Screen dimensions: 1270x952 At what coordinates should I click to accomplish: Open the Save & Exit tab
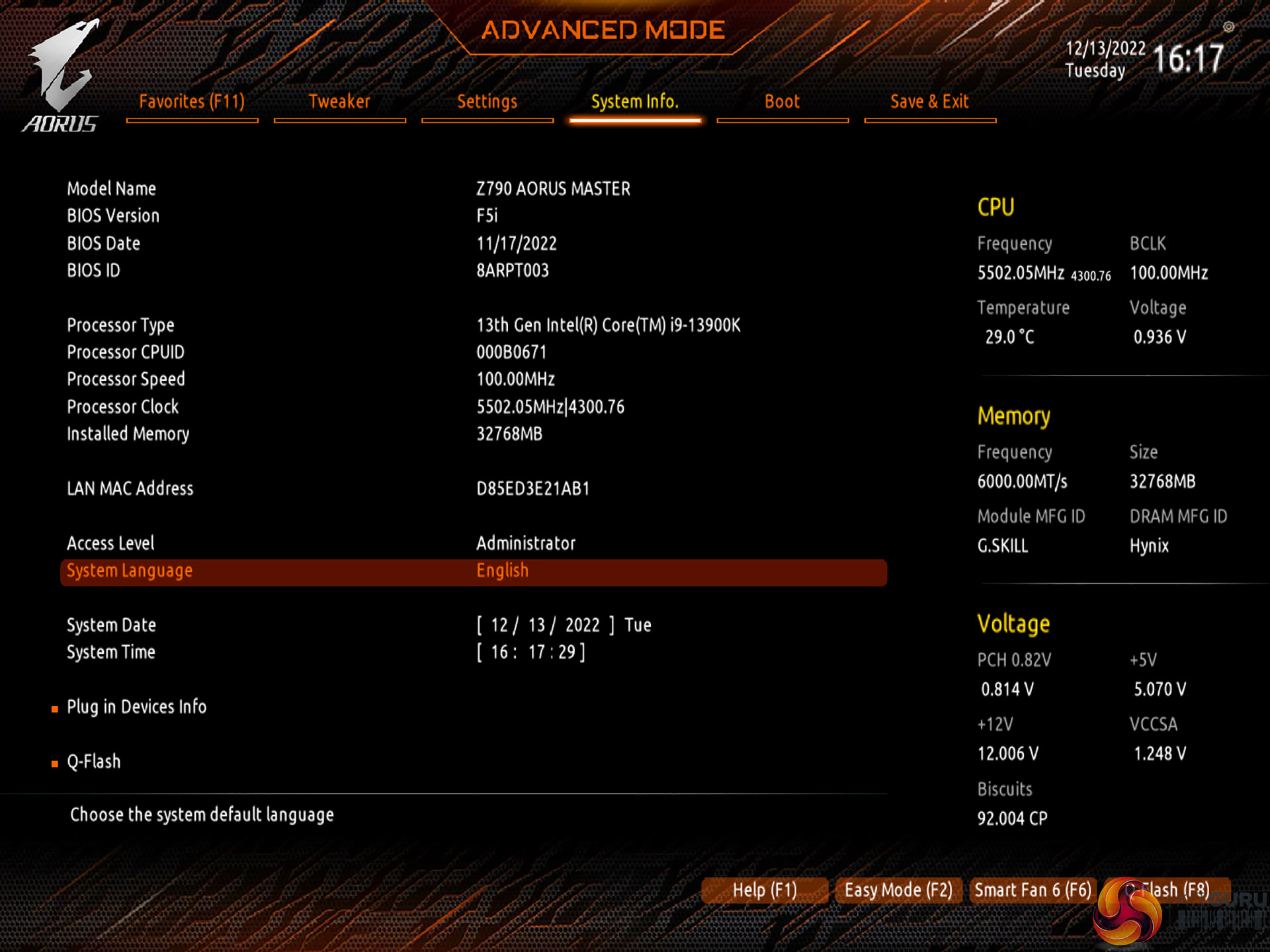[x=929, y=102]
